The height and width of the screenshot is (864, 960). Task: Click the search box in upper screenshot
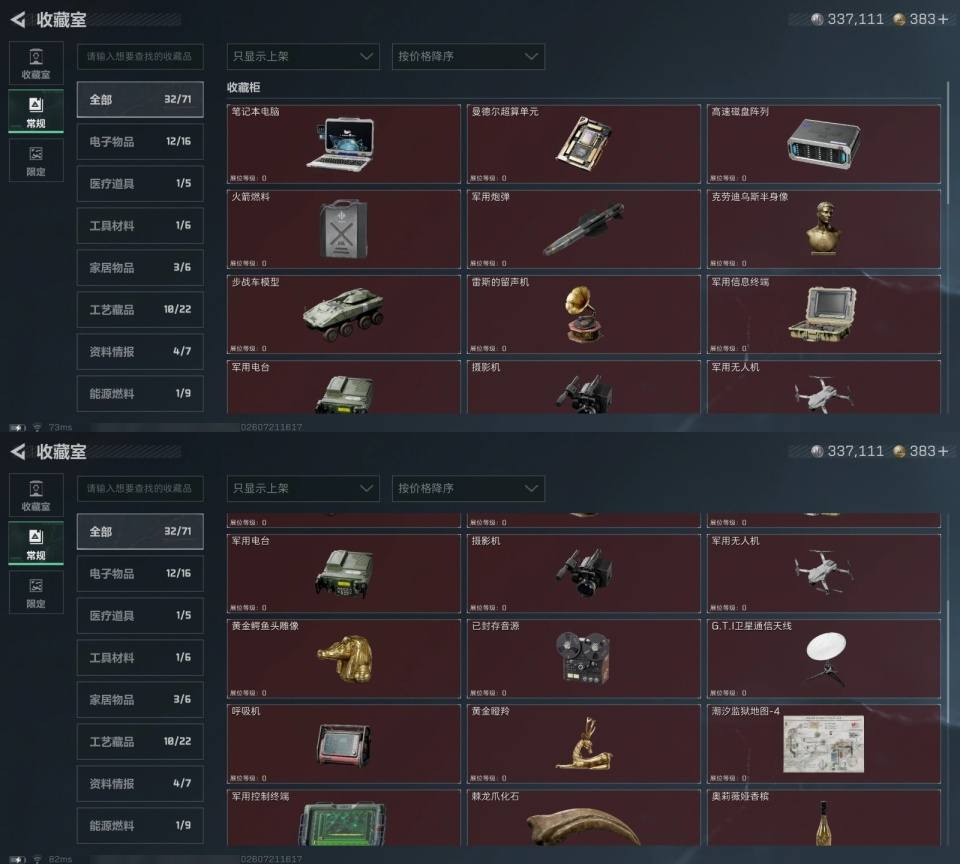[140, 56]
